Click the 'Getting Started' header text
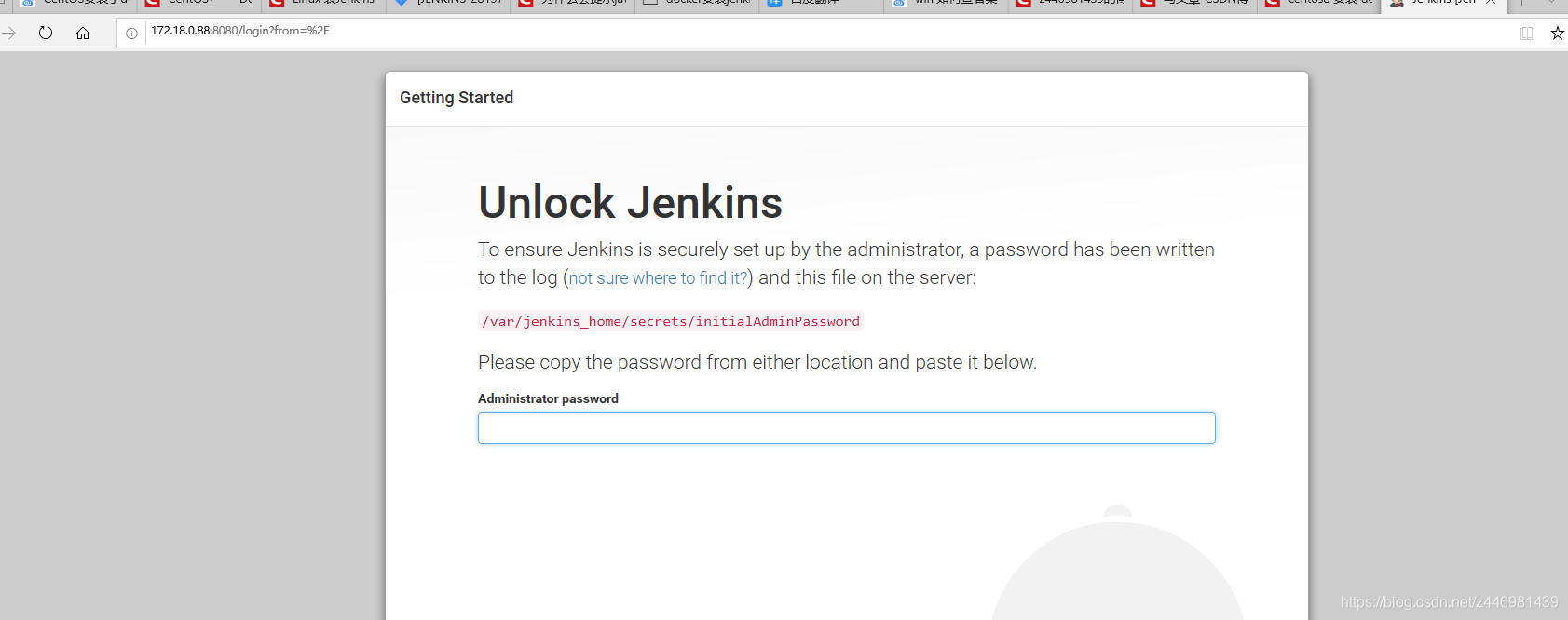The image size is (1568, 620). [457, 98]
